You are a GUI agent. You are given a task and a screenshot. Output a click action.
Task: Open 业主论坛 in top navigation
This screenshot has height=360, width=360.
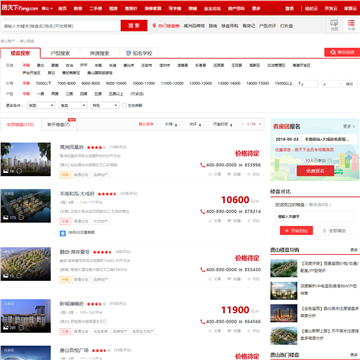(x=212, y=8)
